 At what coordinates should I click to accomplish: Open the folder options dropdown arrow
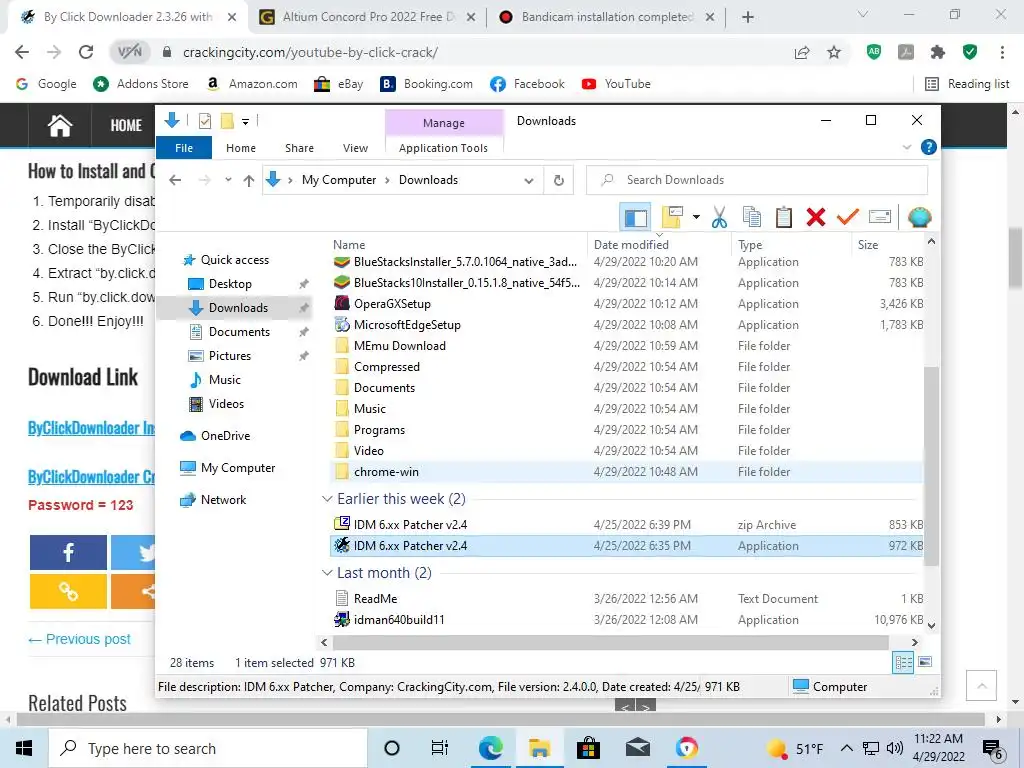tap(696, 217)
